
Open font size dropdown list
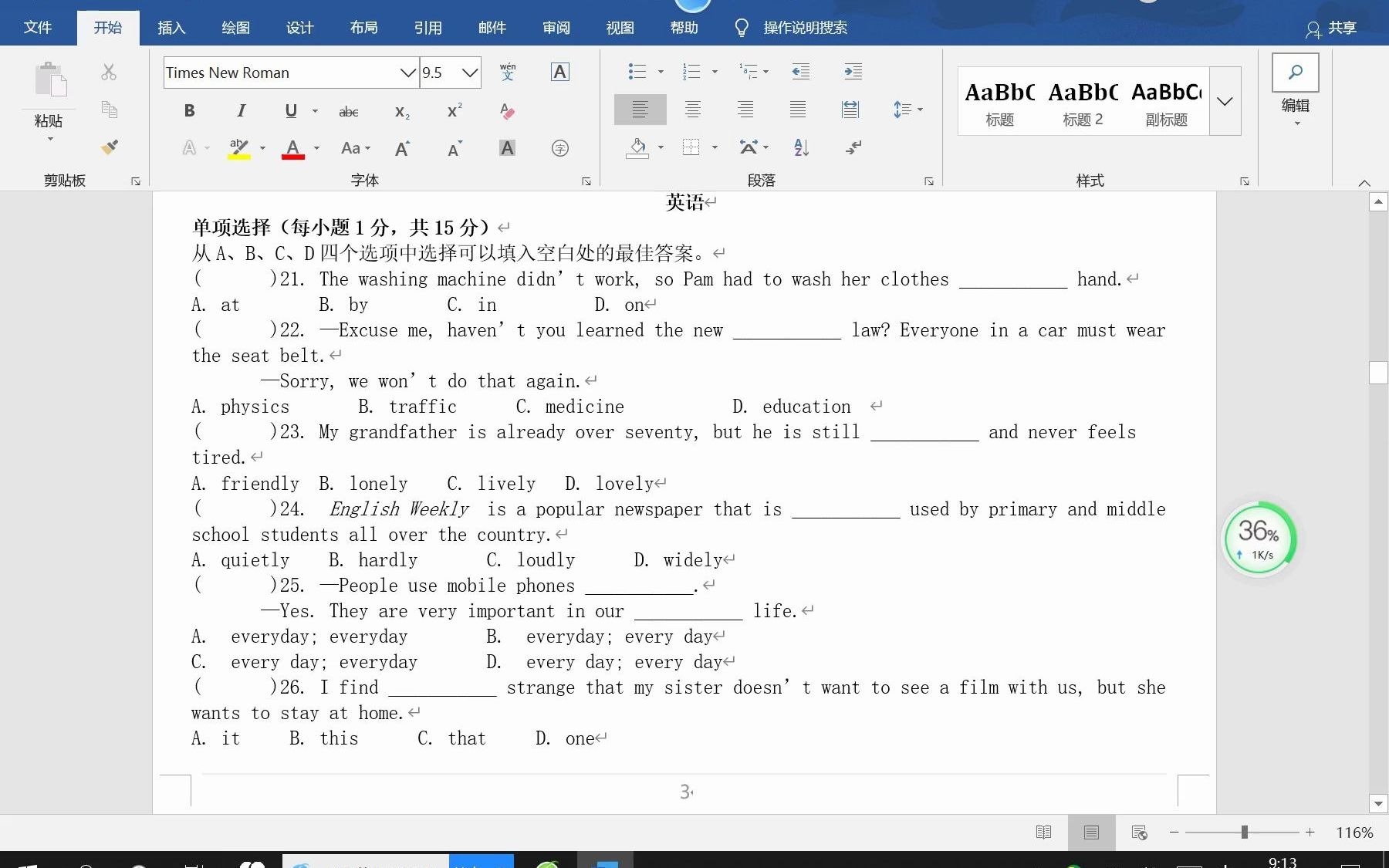click(x=469, y=73)
